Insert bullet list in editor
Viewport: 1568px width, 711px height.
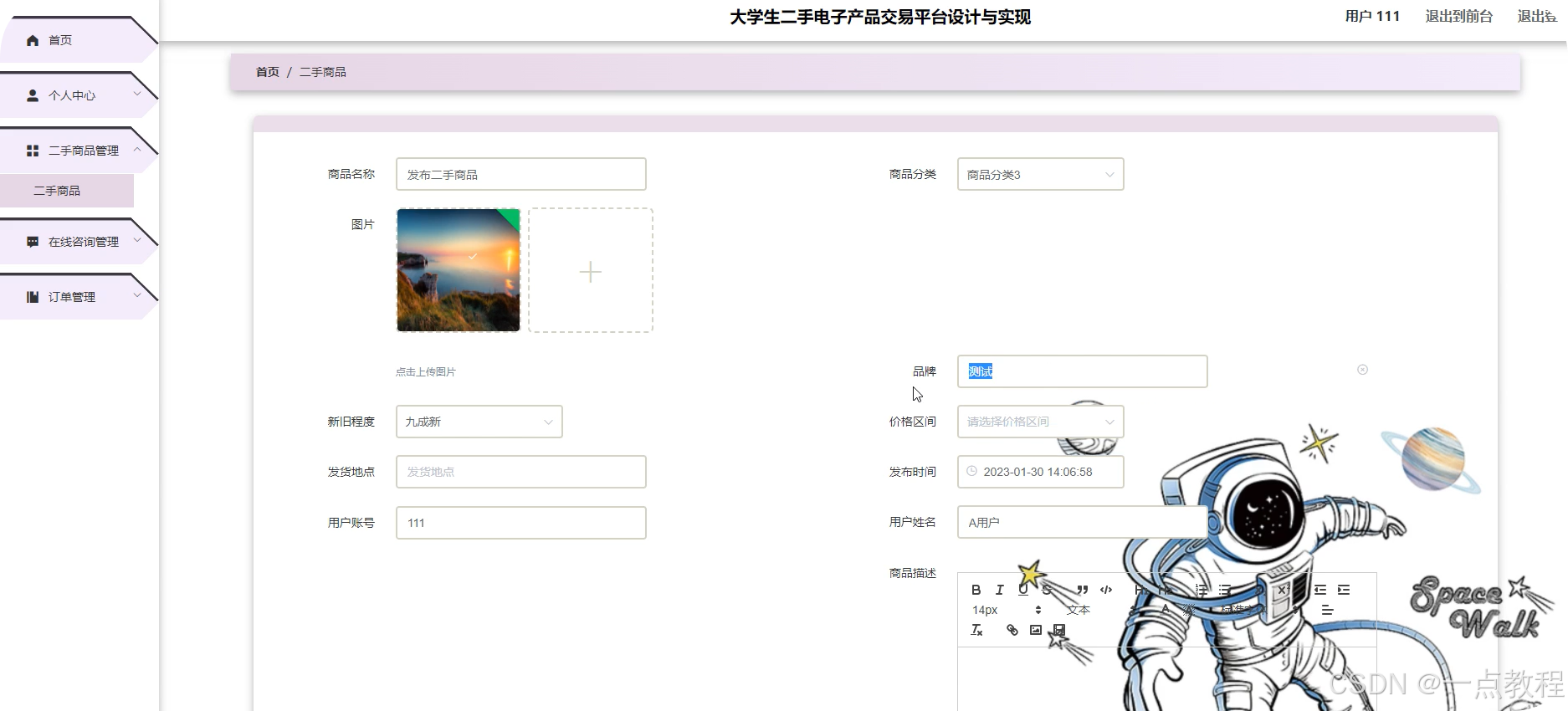point(1225,590)
